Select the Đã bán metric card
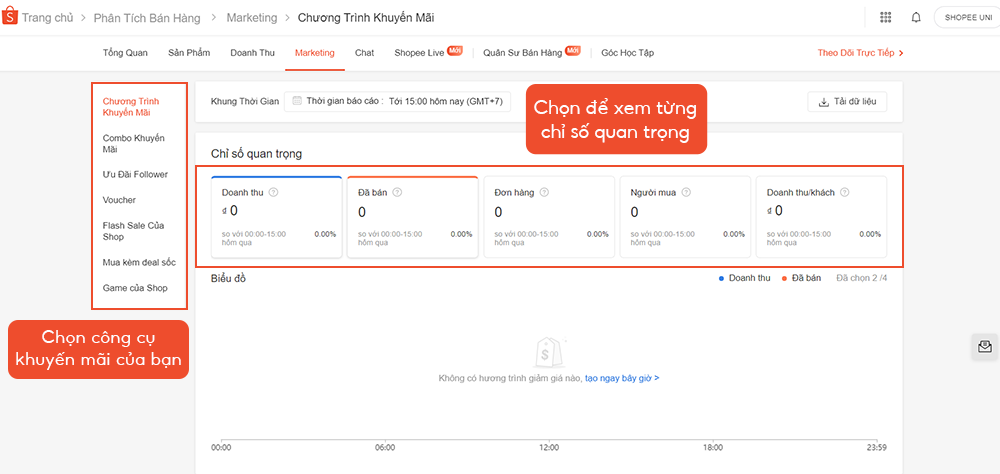This screenshot has height=474, width=1000. [x=413, y=217]
